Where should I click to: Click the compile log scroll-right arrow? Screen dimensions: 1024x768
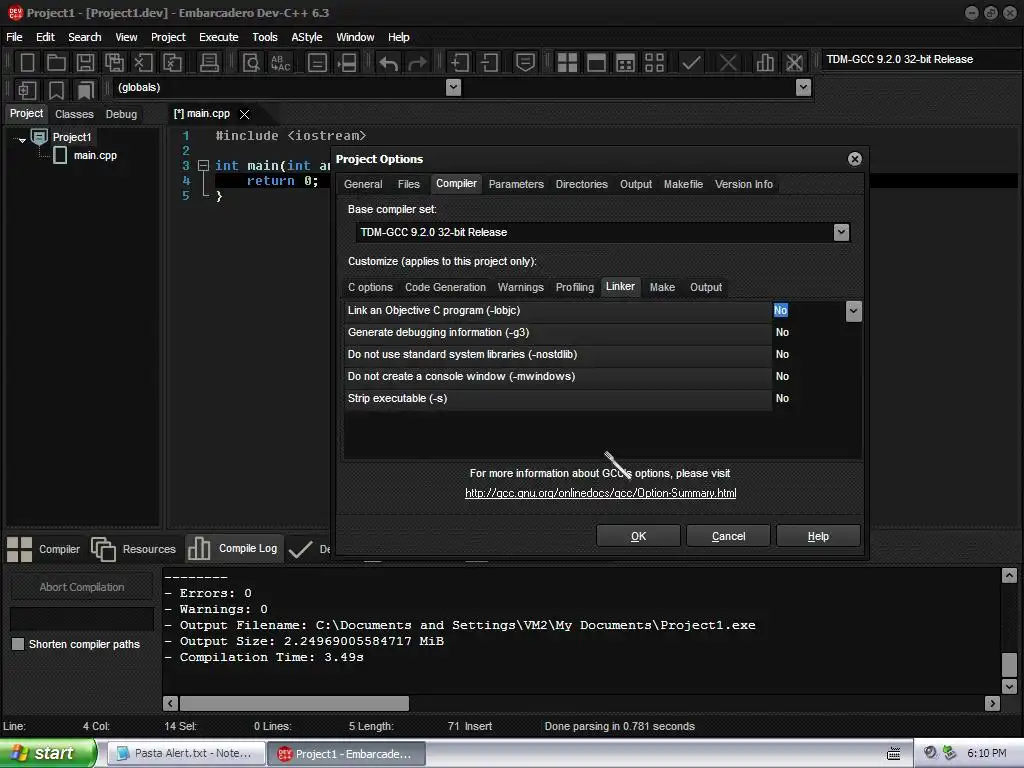[x=992, y=703]
